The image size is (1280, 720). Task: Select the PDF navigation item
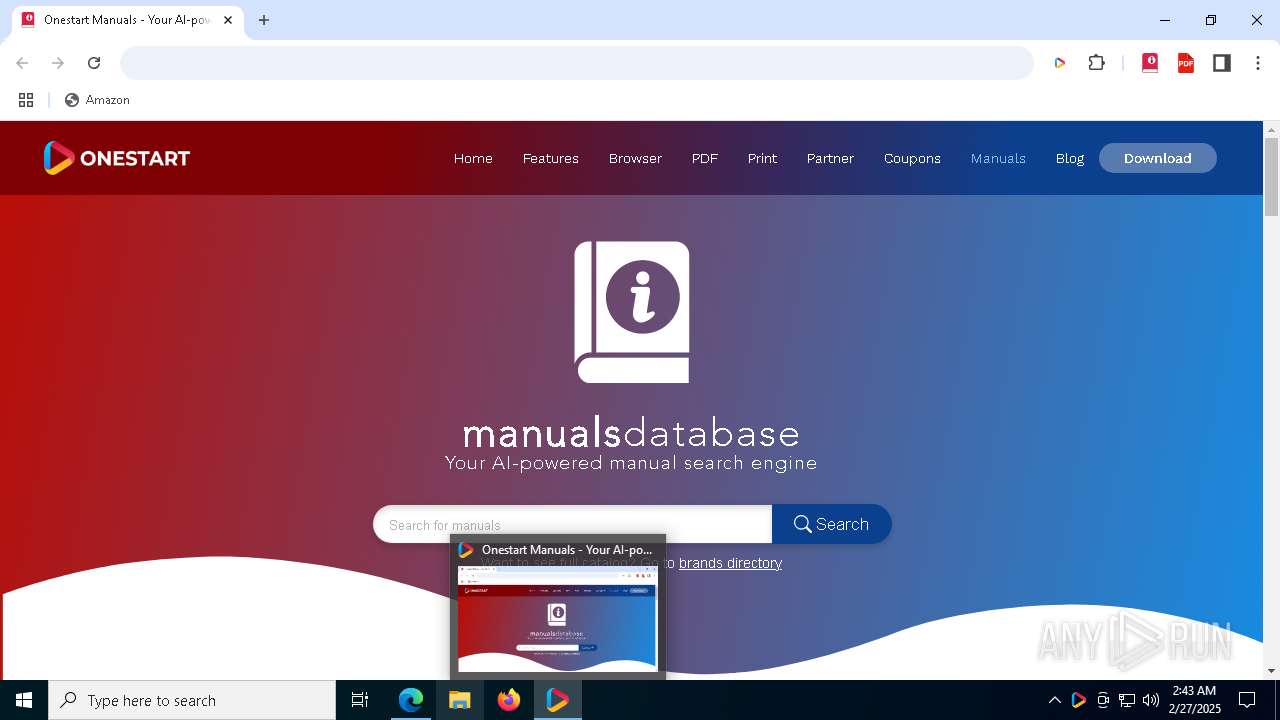coord(705,158)
